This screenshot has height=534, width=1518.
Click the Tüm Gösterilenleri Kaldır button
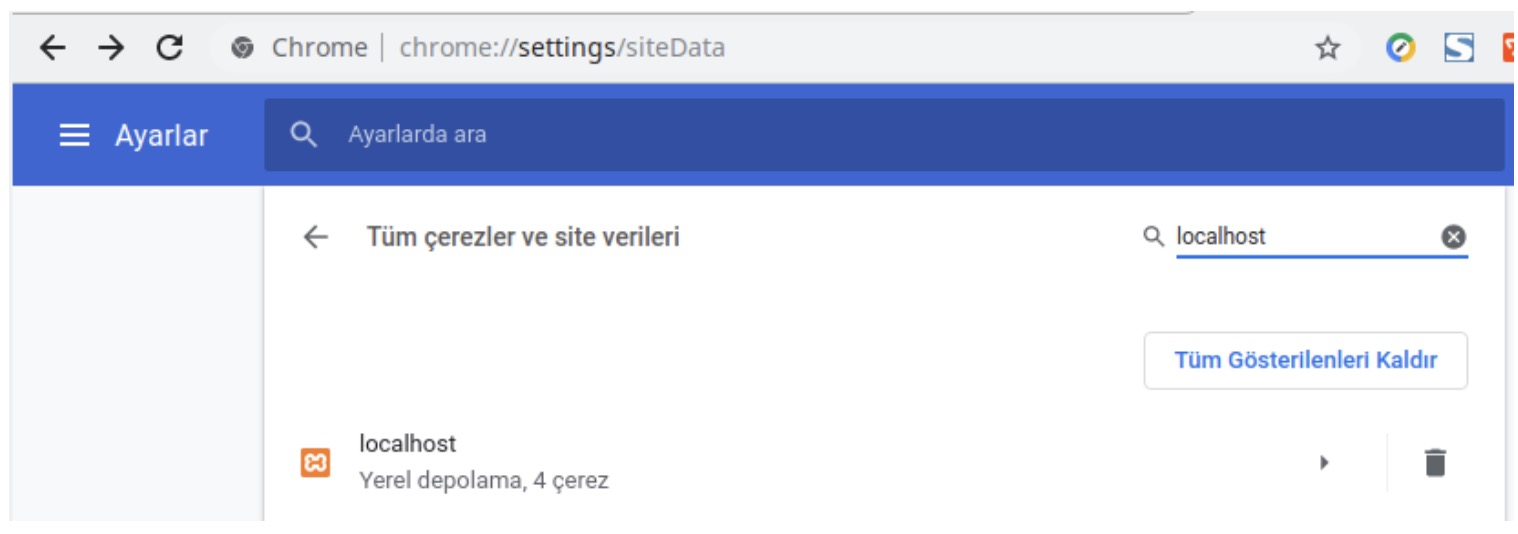(1306, 361)
